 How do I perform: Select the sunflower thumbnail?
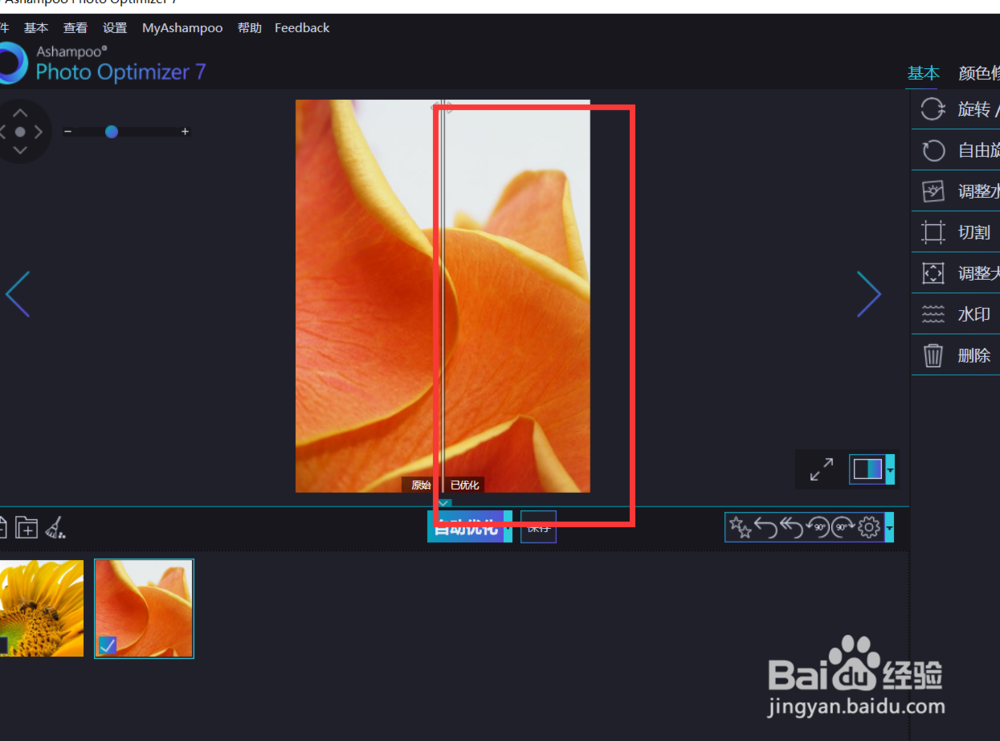pyautogui.click(x=42, y=608)
